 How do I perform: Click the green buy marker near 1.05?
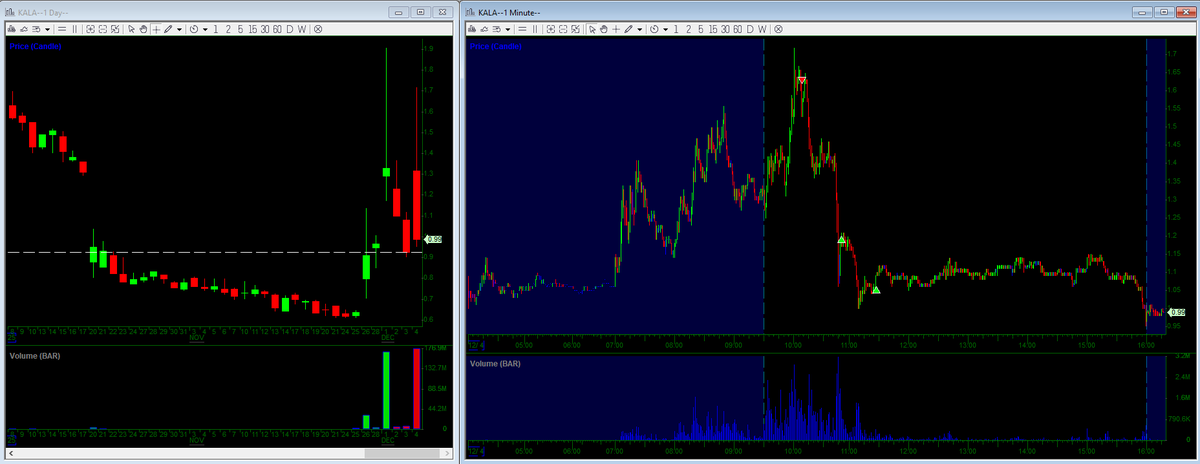click(x=875, y=289)
